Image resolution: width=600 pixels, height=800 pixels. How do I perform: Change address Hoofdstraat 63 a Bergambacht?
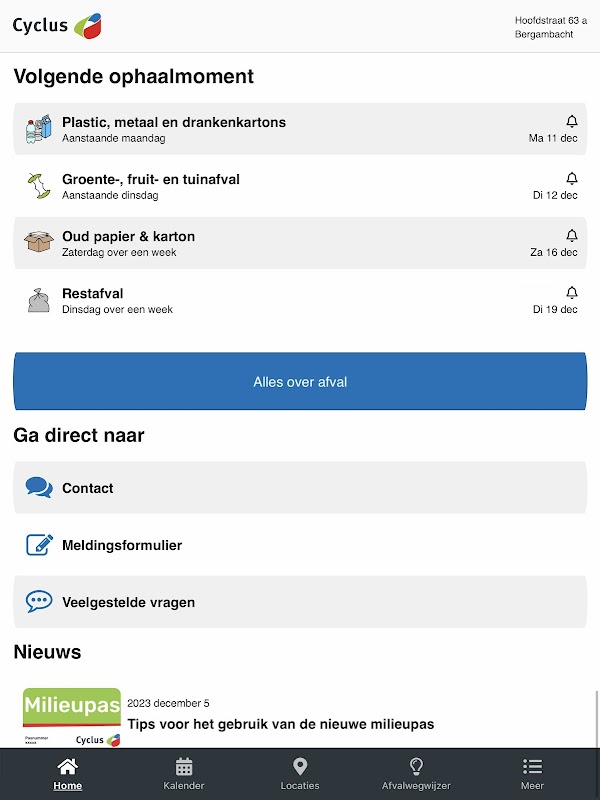pyautogui.click(x=550, y=27)
